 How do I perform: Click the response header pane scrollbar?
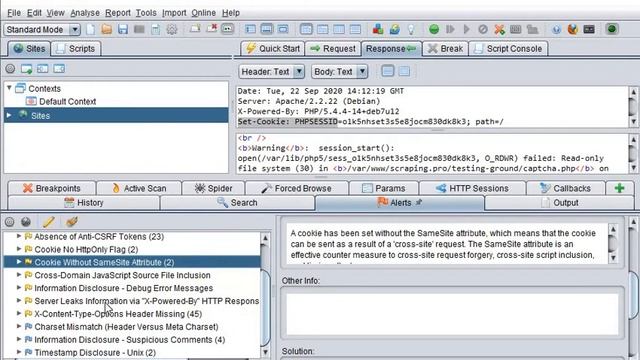point(633,106)
